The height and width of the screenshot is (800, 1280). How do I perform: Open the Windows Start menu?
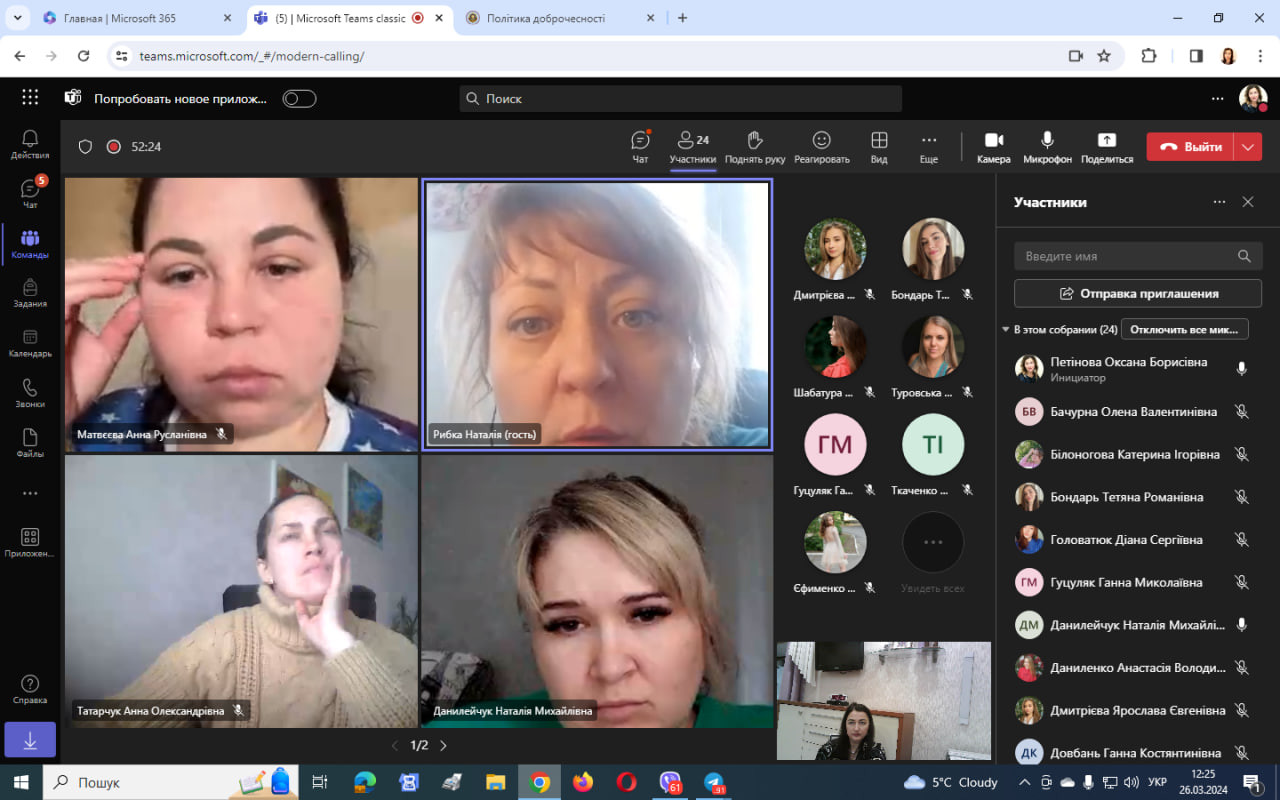click(x=20, y=782)
